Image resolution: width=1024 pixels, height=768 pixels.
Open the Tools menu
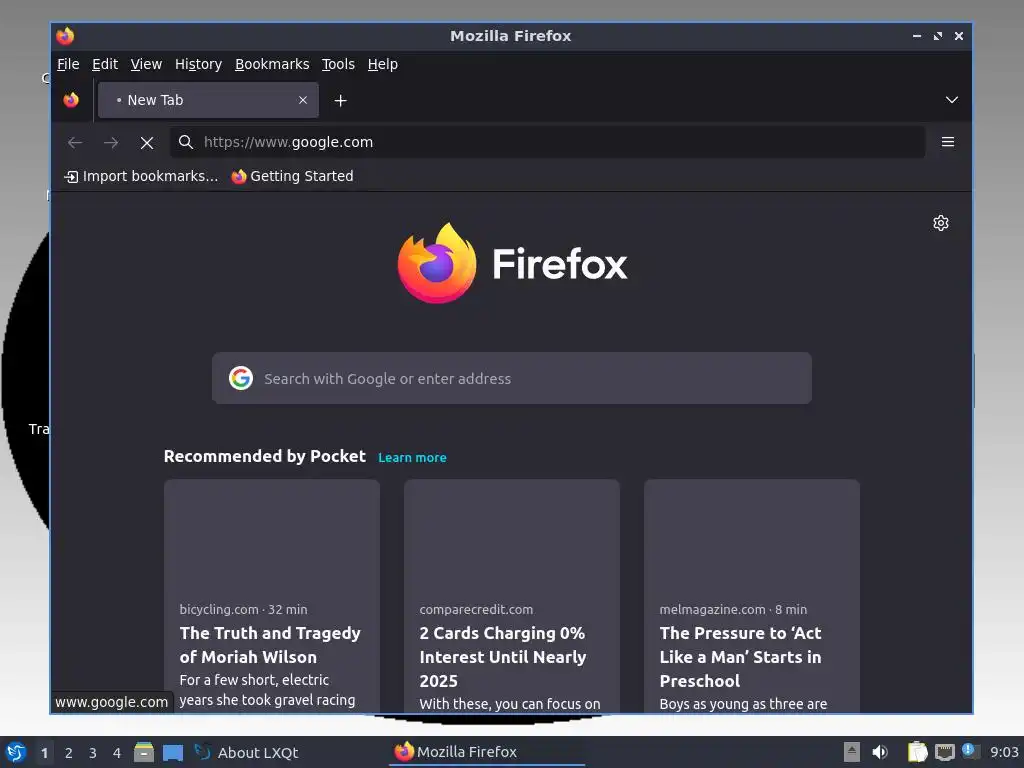click(338, 64)
